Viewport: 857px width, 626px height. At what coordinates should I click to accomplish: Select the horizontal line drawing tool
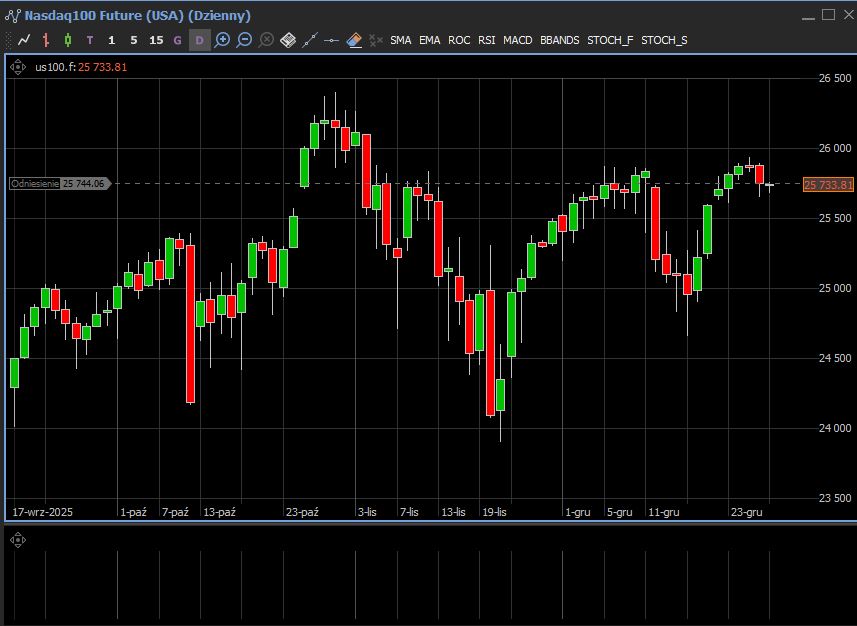click(332, 40)
